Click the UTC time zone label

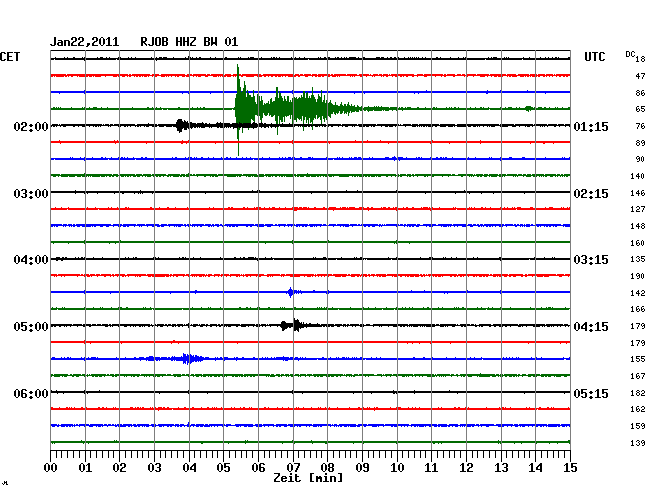(594, 57)
